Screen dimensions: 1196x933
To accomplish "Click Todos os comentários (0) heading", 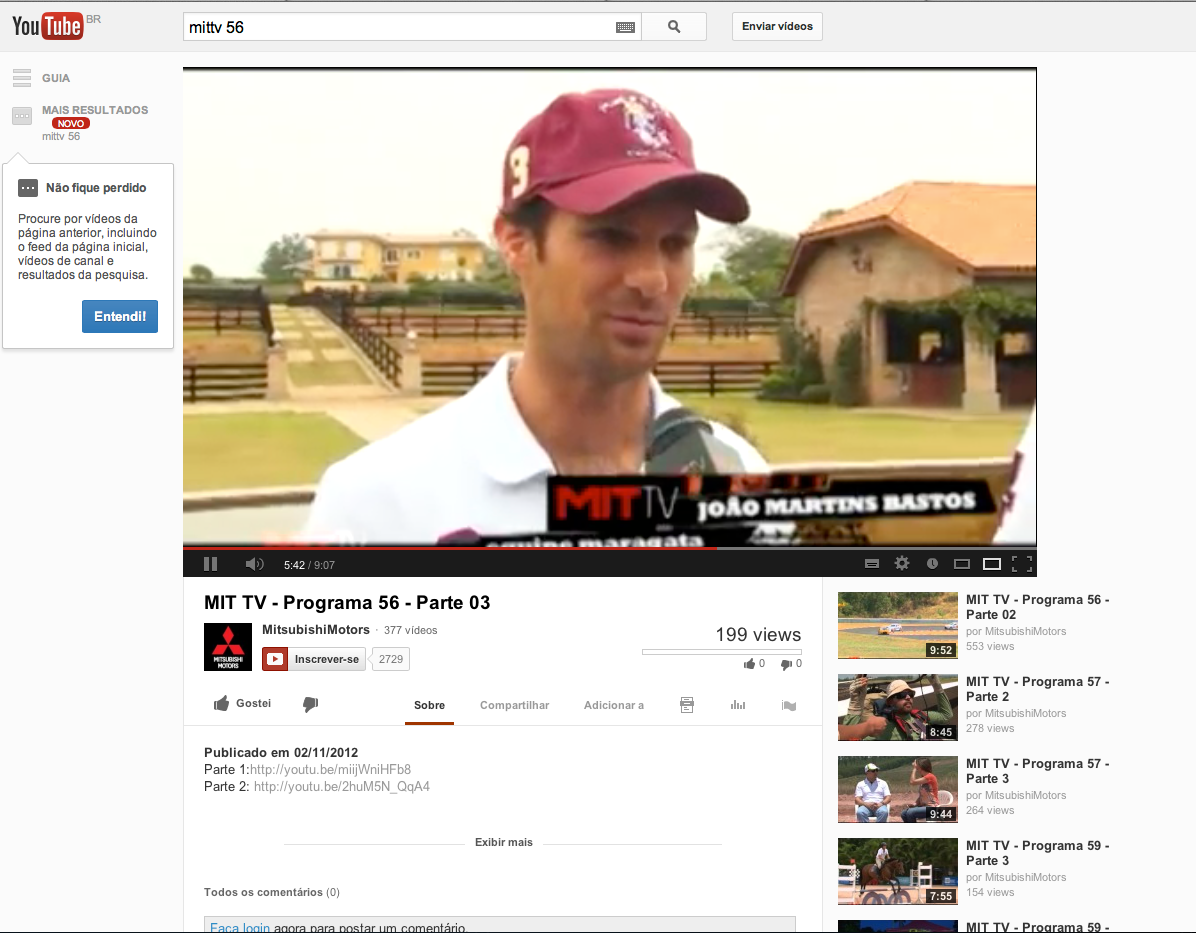I will point(272,892).
